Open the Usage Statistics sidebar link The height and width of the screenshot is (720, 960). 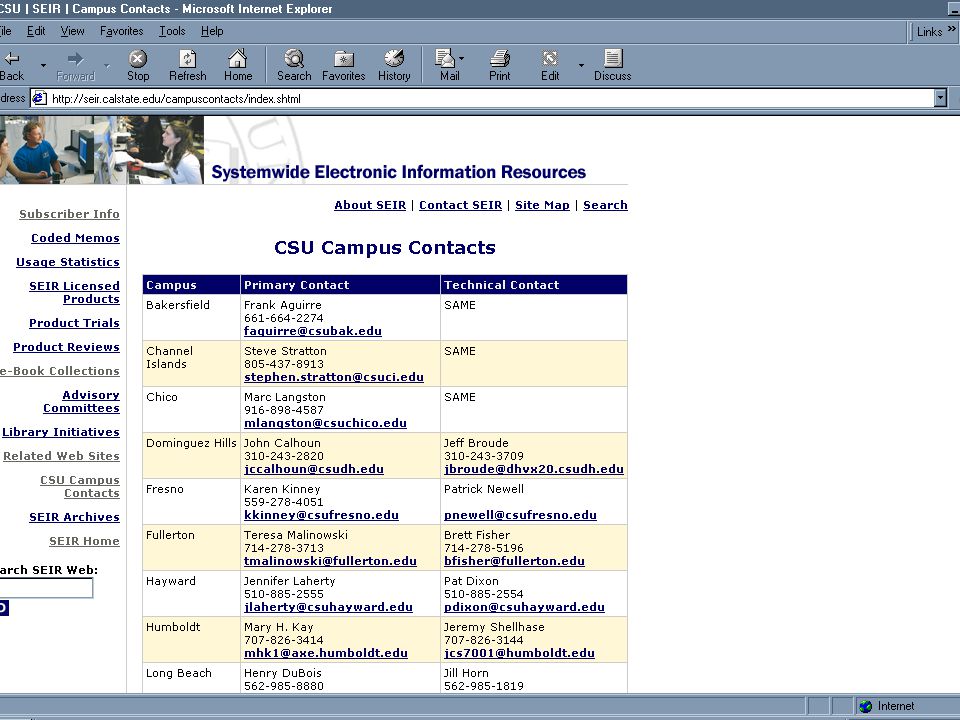[x=68, y=261]
